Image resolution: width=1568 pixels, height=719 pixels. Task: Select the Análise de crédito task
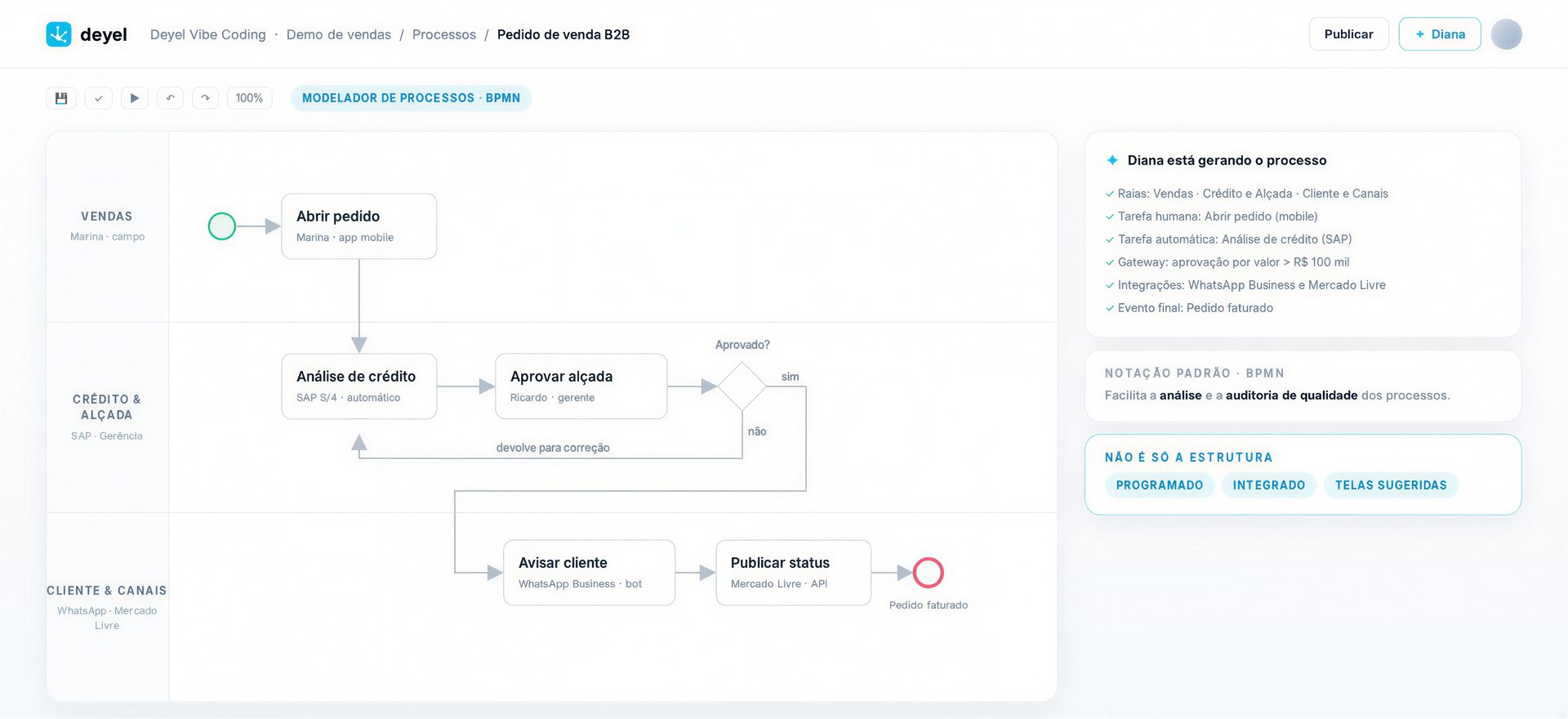pos(359,386)
